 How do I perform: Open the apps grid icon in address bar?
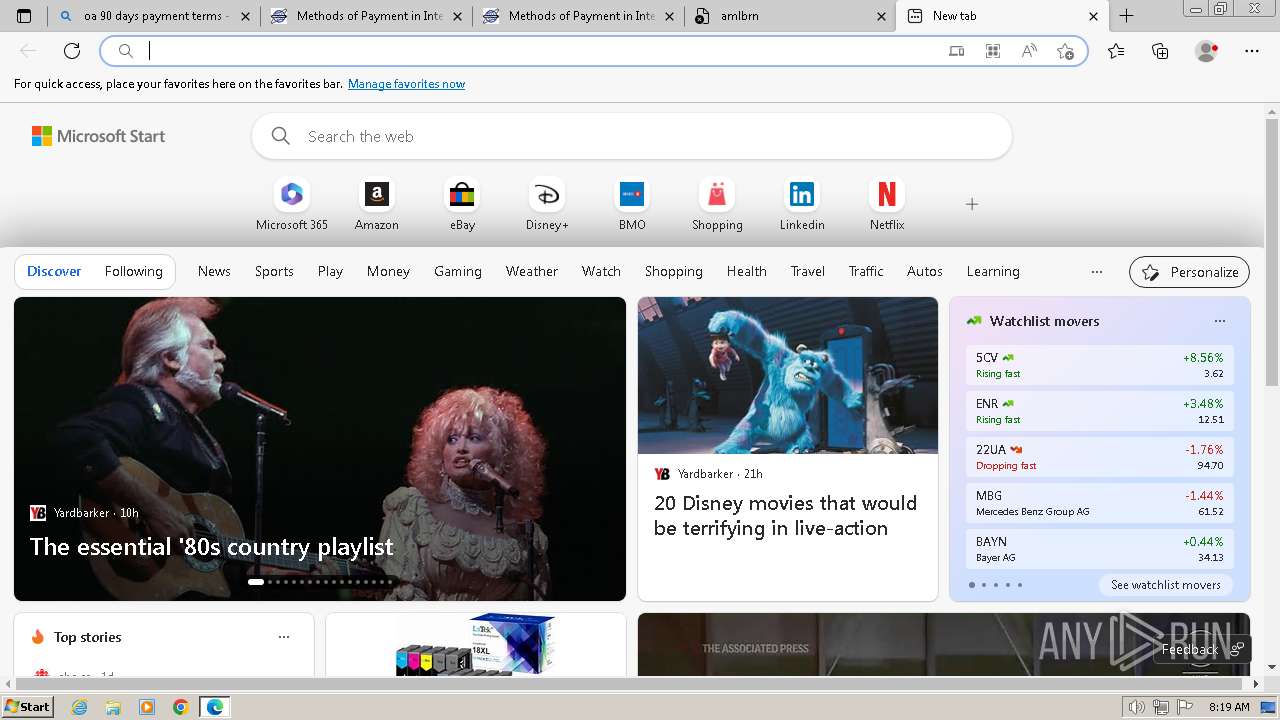(993, 51)
